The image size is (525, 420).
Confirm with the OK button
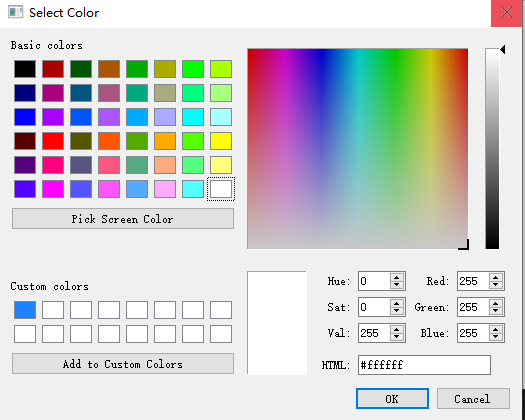392,399
